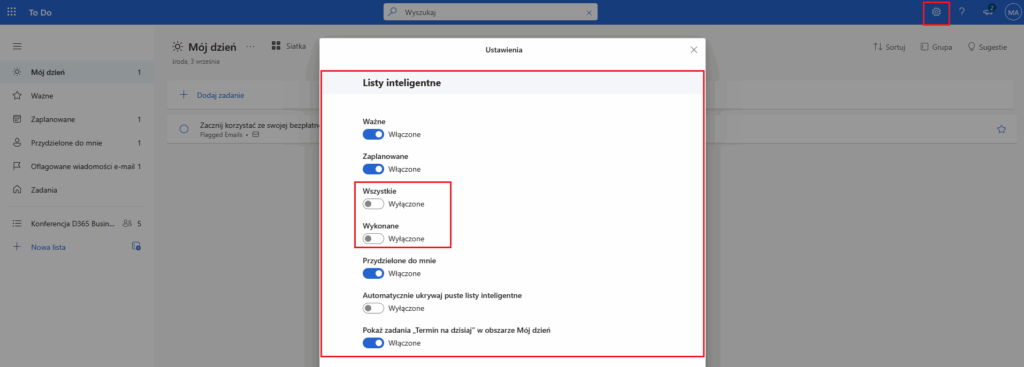Image resolution: width=1024 pixels, height=367 pixels.
Task: Star the flagged email task as important
Action: pos(1001,129)
